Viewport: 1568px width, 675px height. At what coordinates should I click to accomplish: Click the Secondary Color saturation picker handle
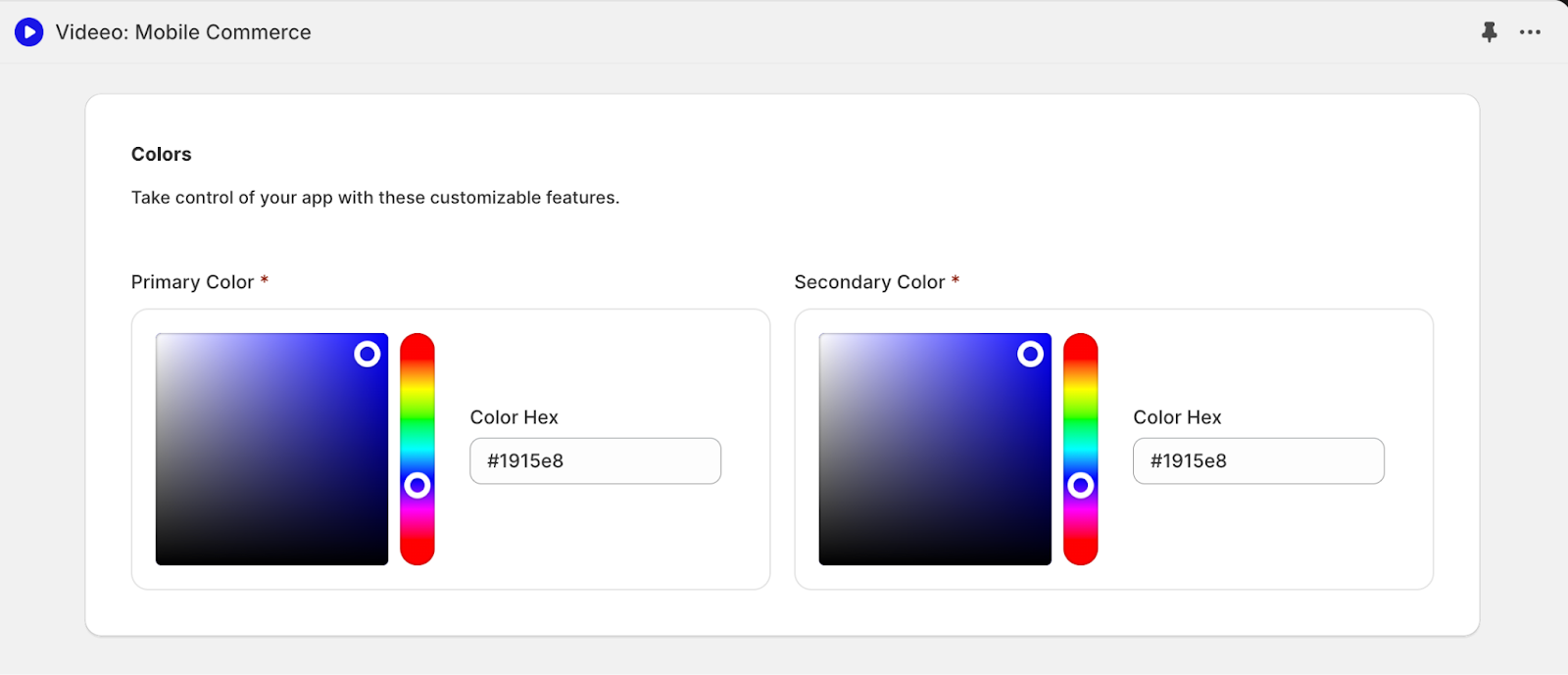click(1030, 354)
